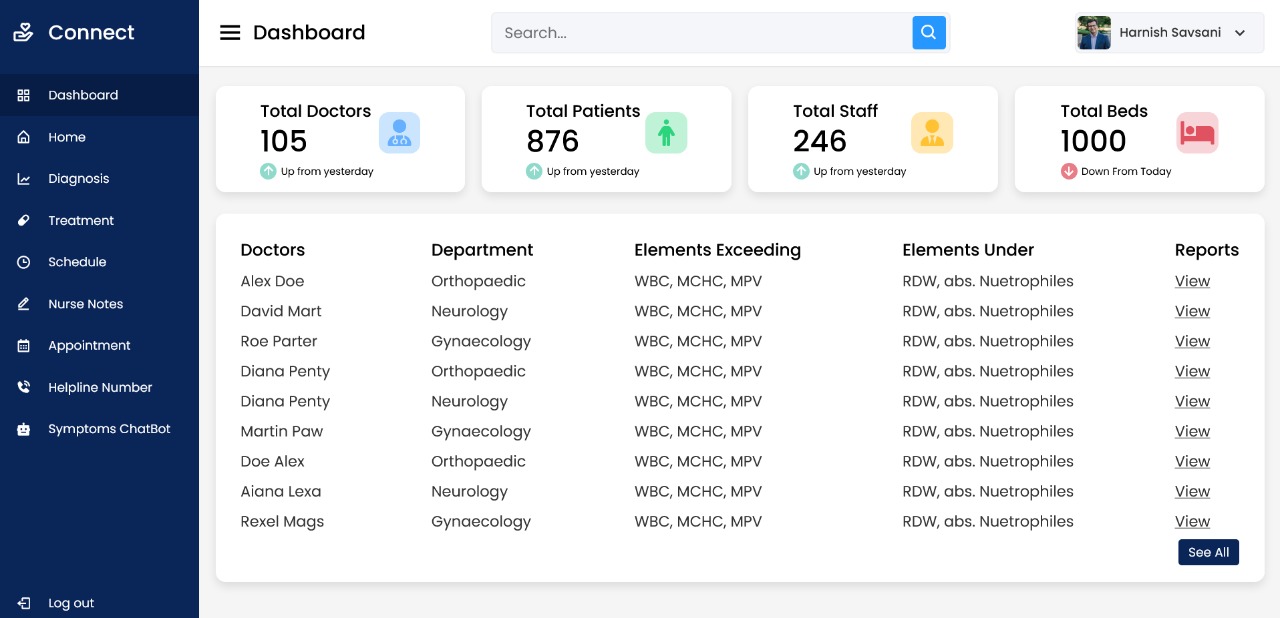
Task: Open Nurse Notes from the sidebar
Action: click(x=85, y=304)
